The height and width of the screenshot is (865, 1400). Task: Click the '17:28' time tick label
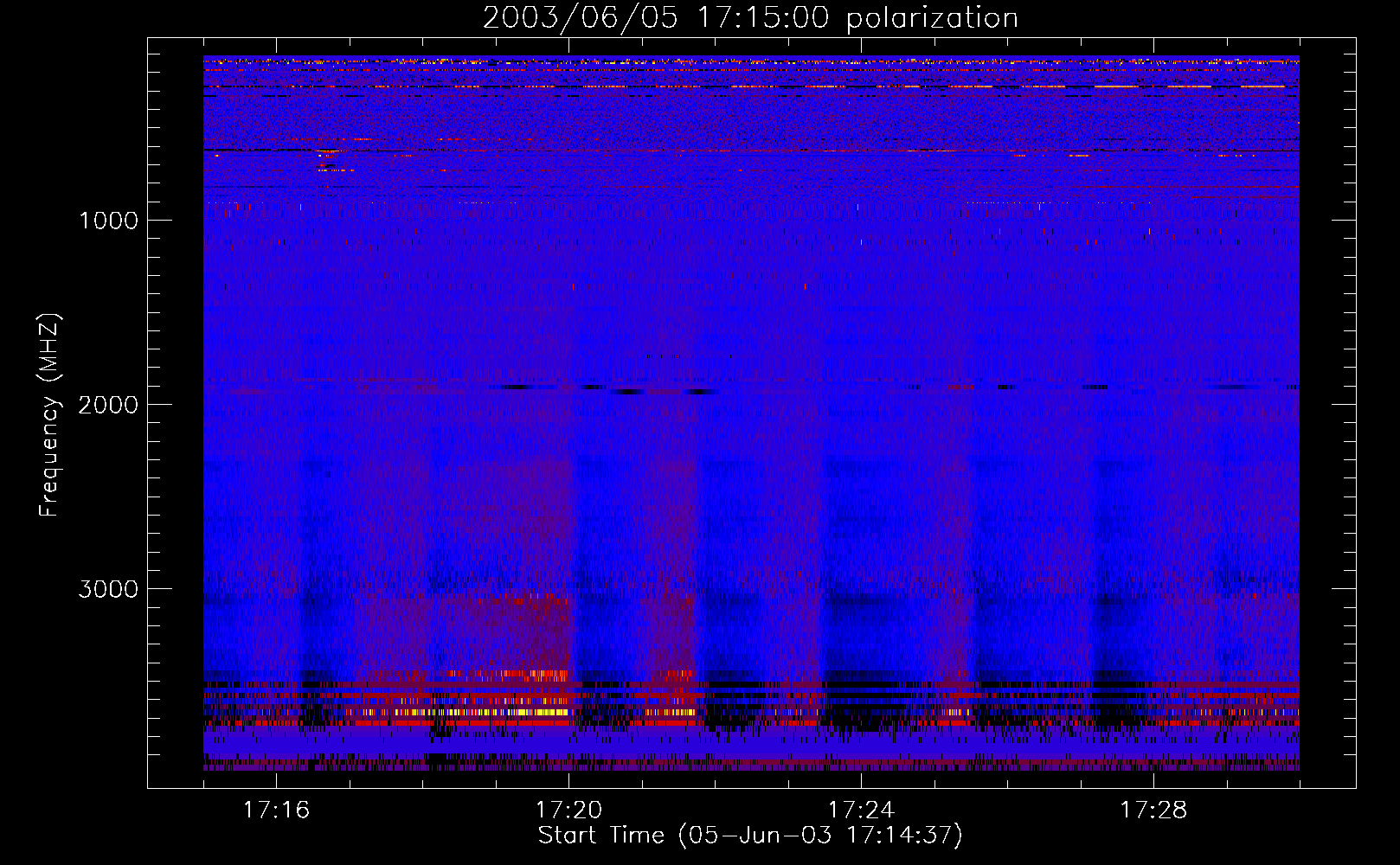coord(1153,811)
